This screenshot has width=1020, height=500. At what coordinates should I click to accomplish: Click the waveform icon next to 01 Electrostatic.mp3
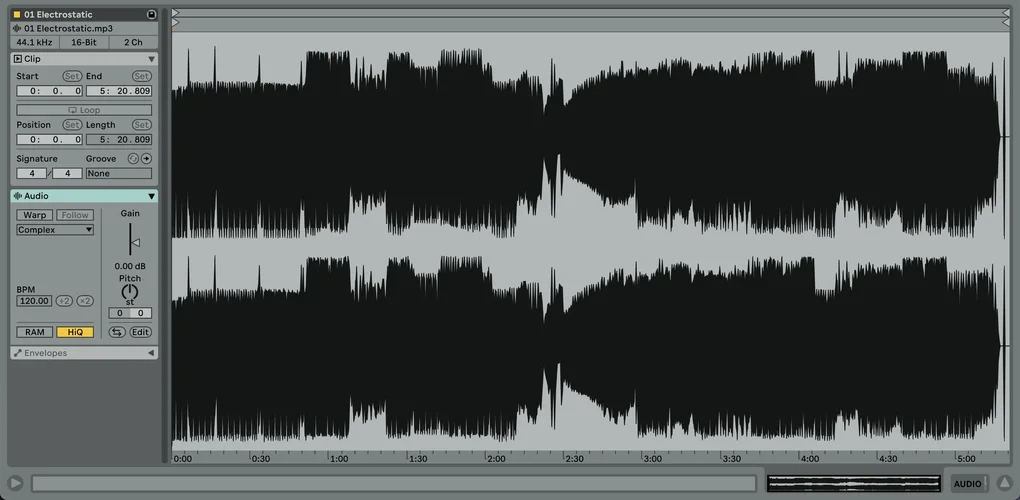17,29
